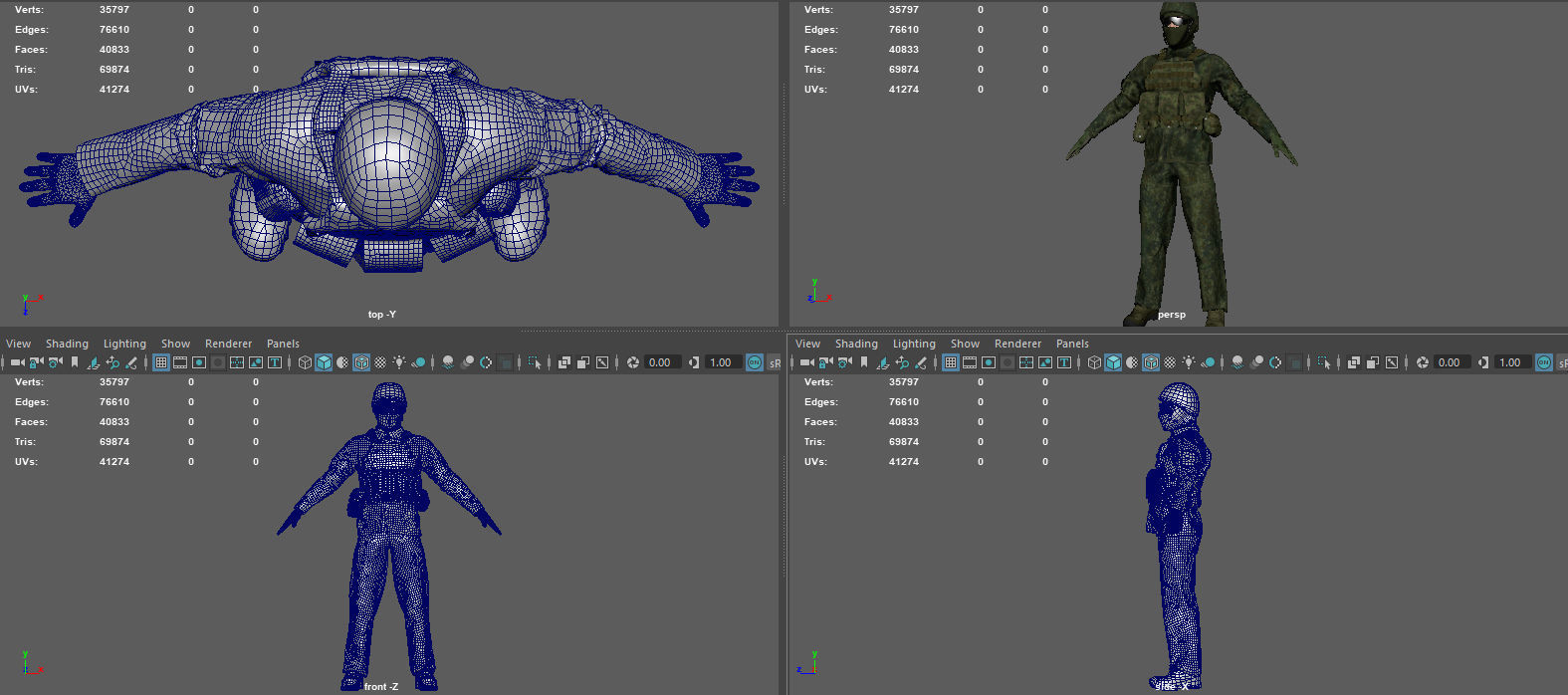Open View menu of front view panel
Screen dimensions: 1568x695
point(18,344)
